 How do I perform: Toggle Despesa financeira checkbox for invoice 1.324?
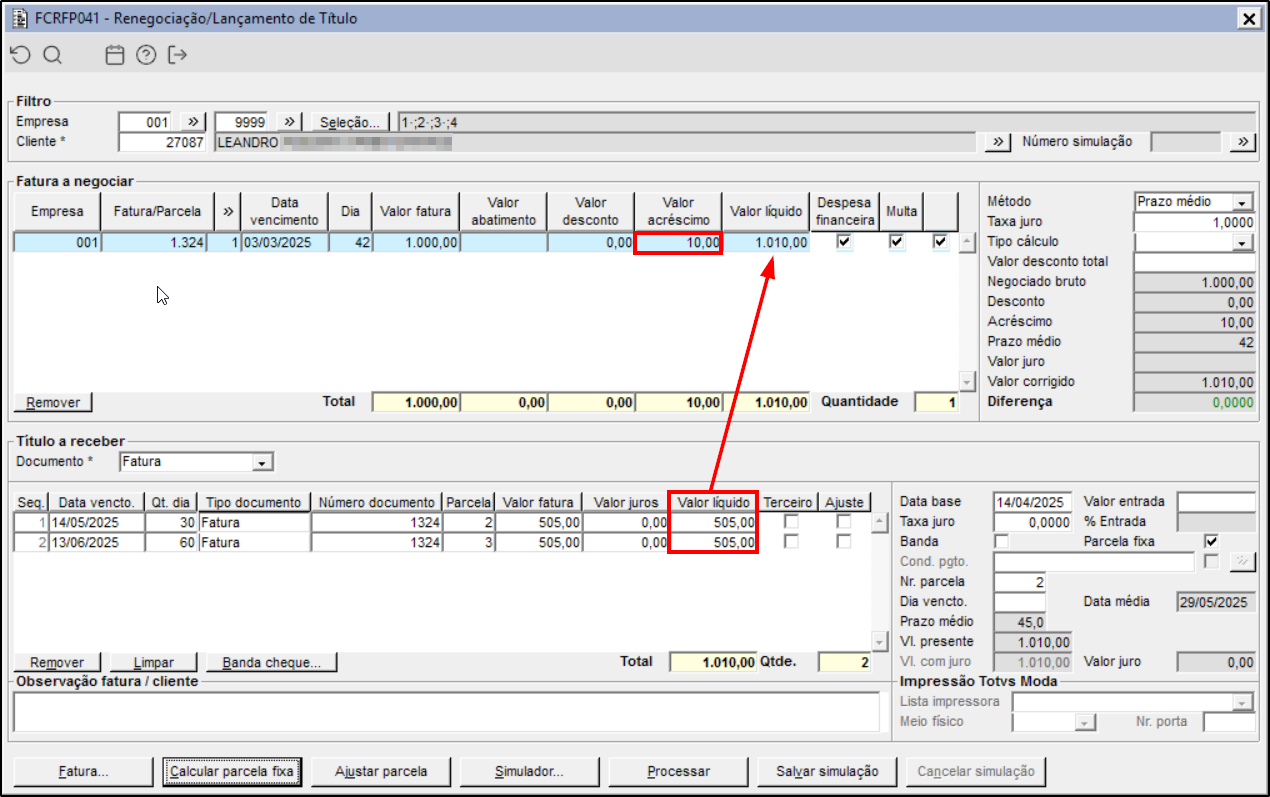[845, 242]
